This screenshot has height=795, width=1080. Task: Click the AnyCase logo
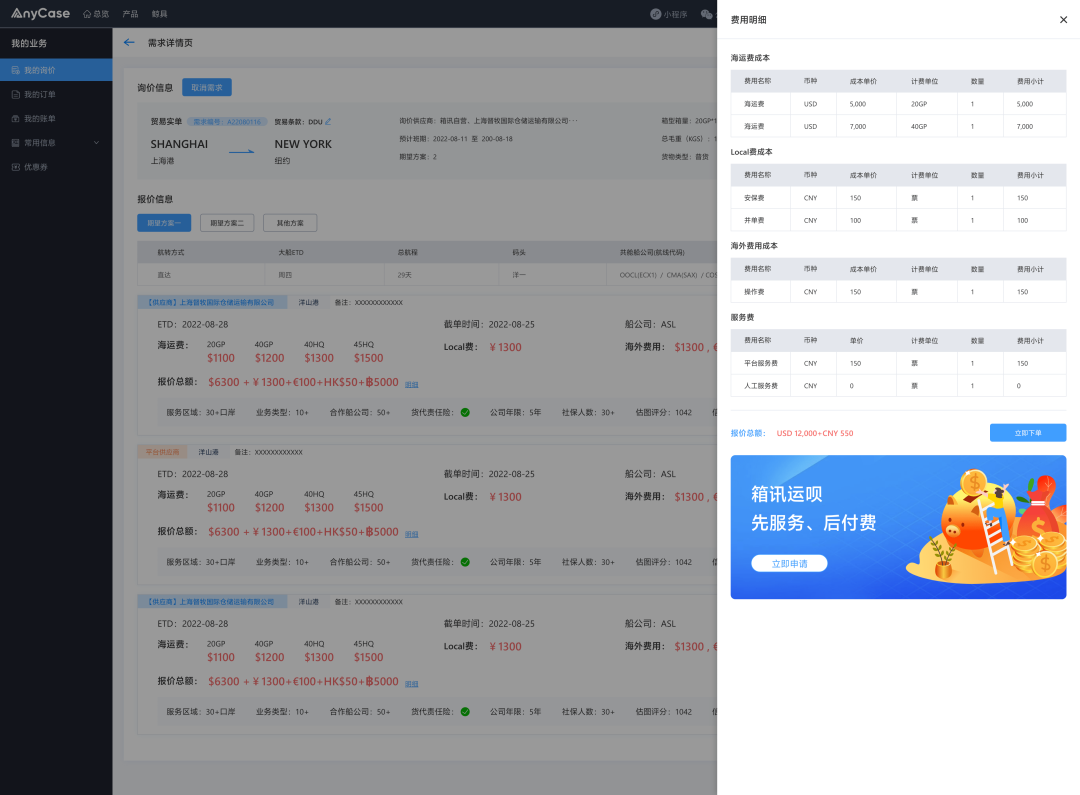pyautogui.click(x=40, y=13)
